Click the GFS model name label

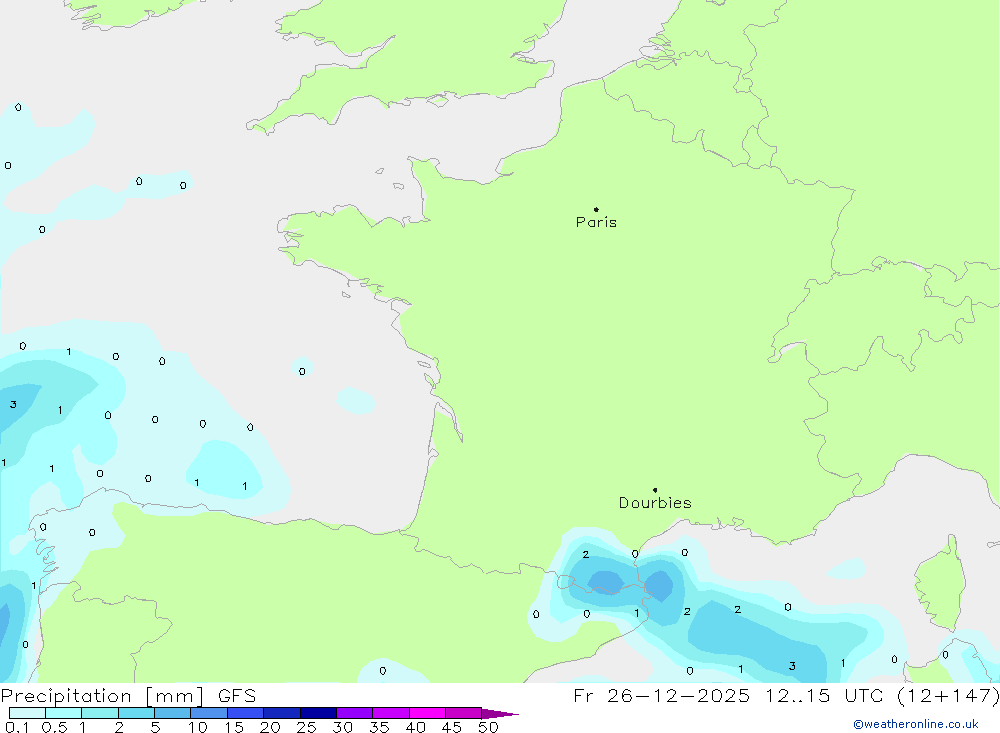point(237,696)
